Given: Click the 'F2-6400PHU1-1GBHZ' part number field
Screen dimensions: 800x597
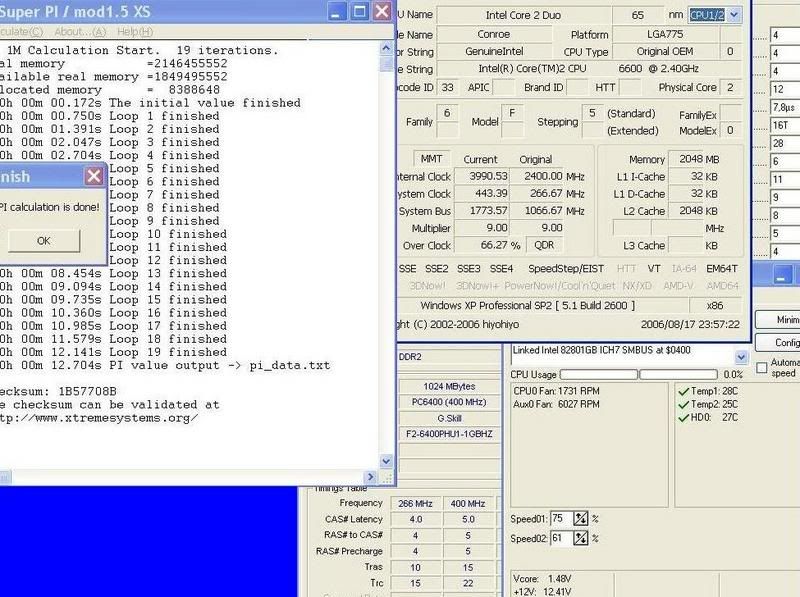Looking at the screenshot, I should (449, 434).
